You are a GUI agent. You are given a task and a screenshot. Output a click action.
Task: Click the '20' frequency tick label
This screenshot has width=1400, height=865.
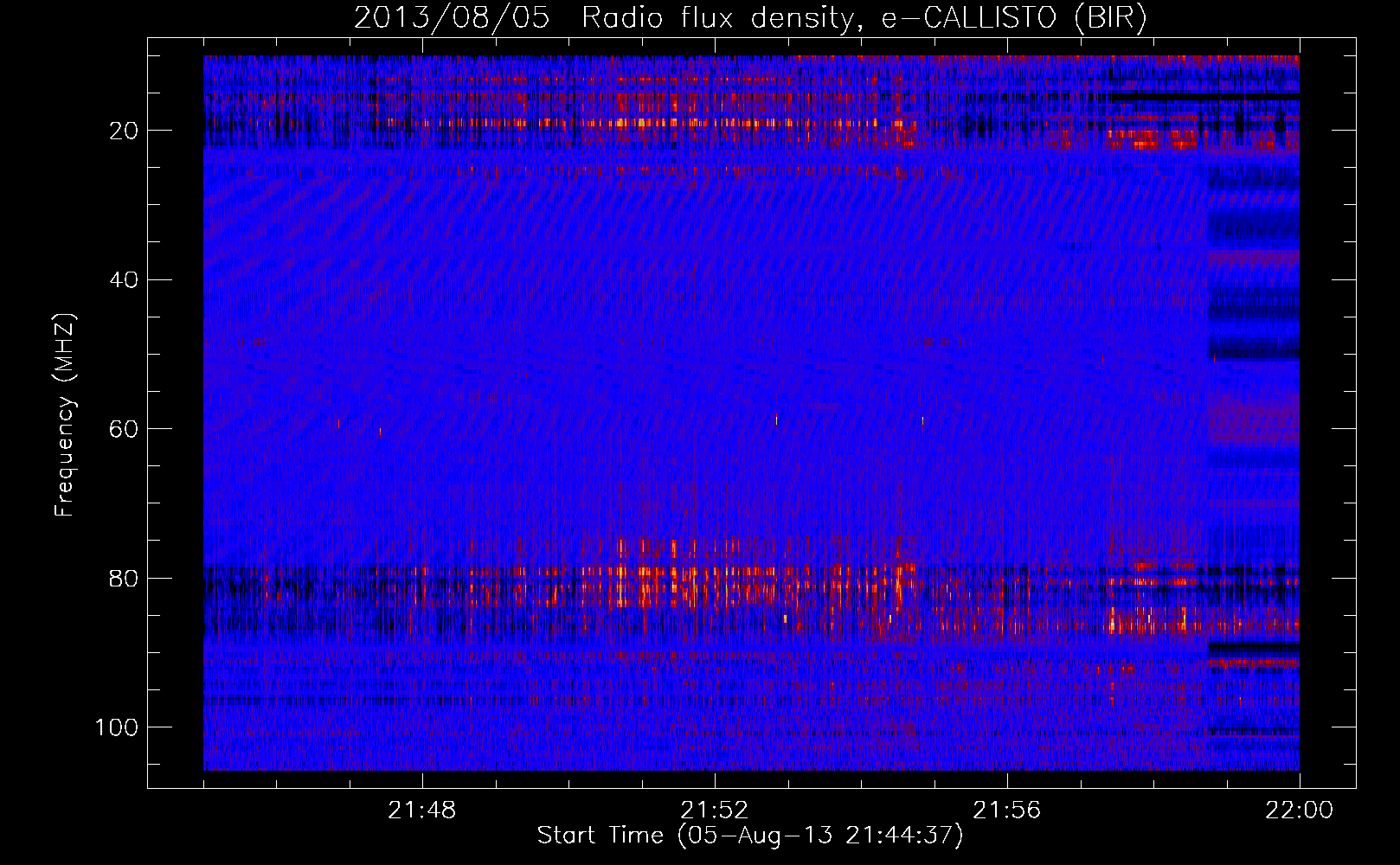[124, 131]
